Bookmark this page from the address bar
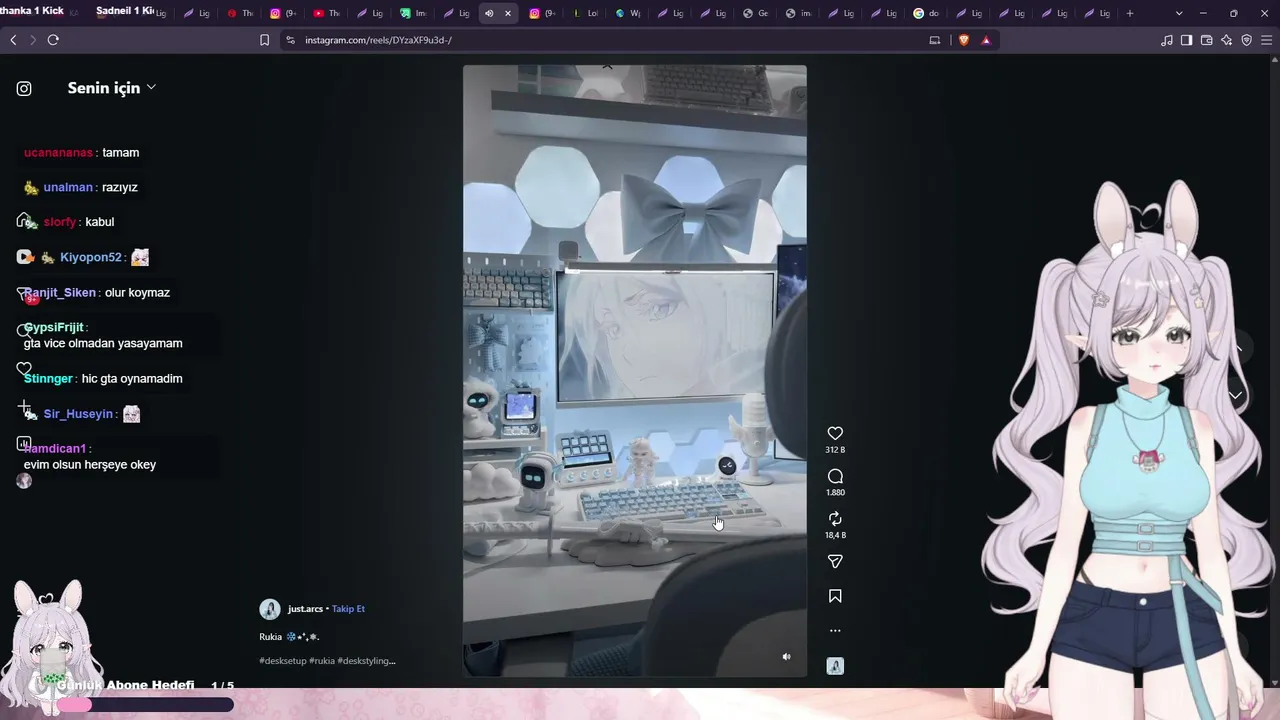 click(264, 40)
